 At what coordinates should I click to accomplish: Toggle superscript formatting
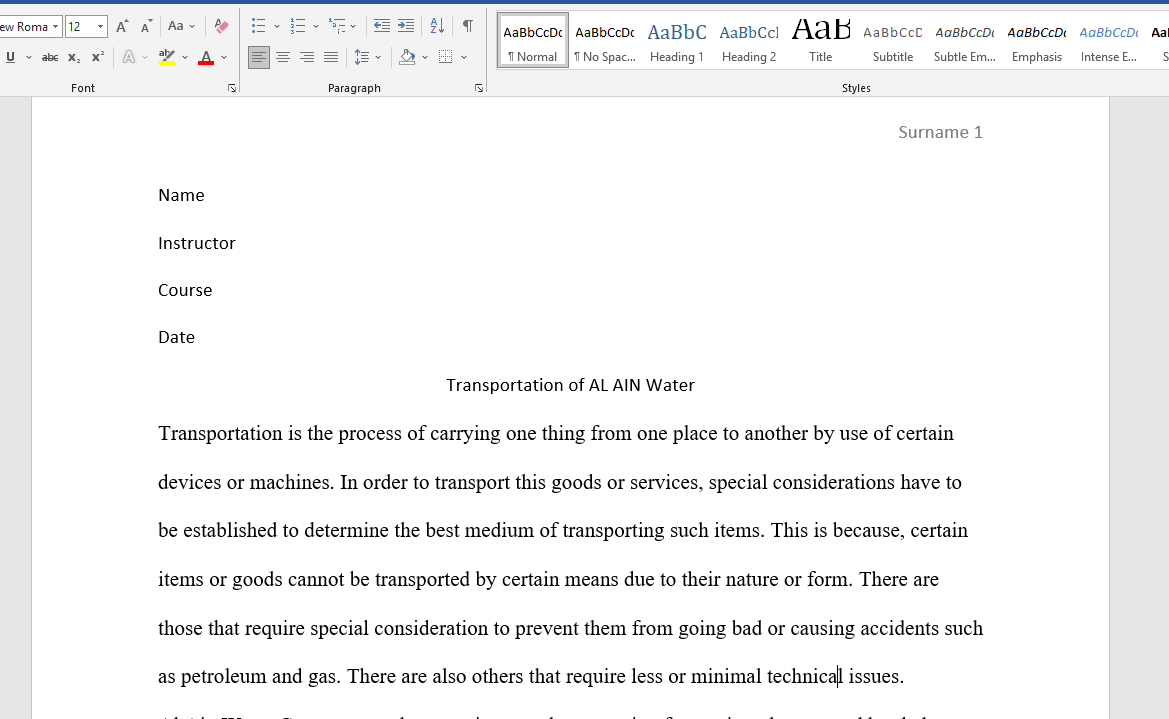98,57
